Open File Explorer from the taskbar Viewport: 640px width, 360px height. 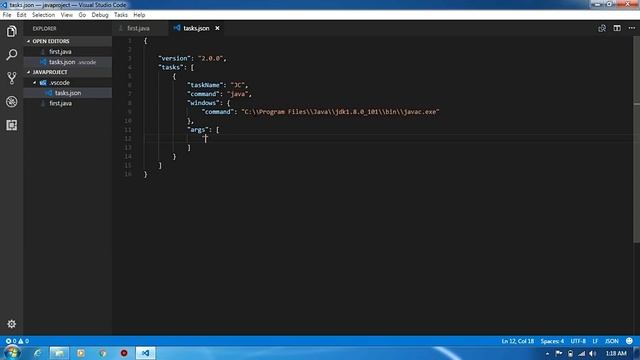click(59, 353)
